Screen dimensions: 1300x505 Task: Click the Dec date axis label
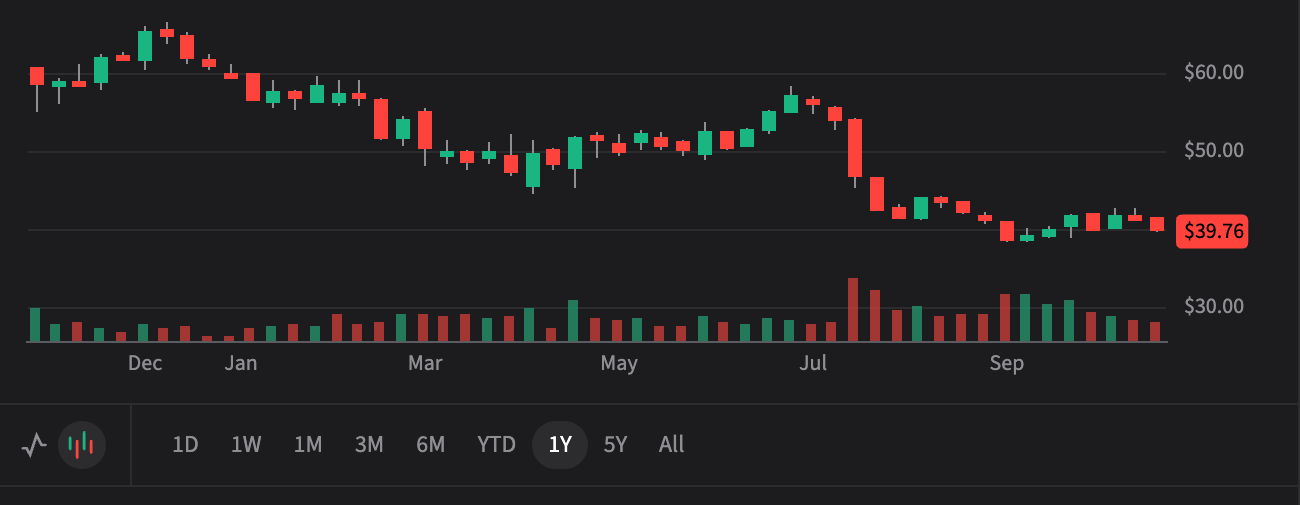(x=145, y=364)
